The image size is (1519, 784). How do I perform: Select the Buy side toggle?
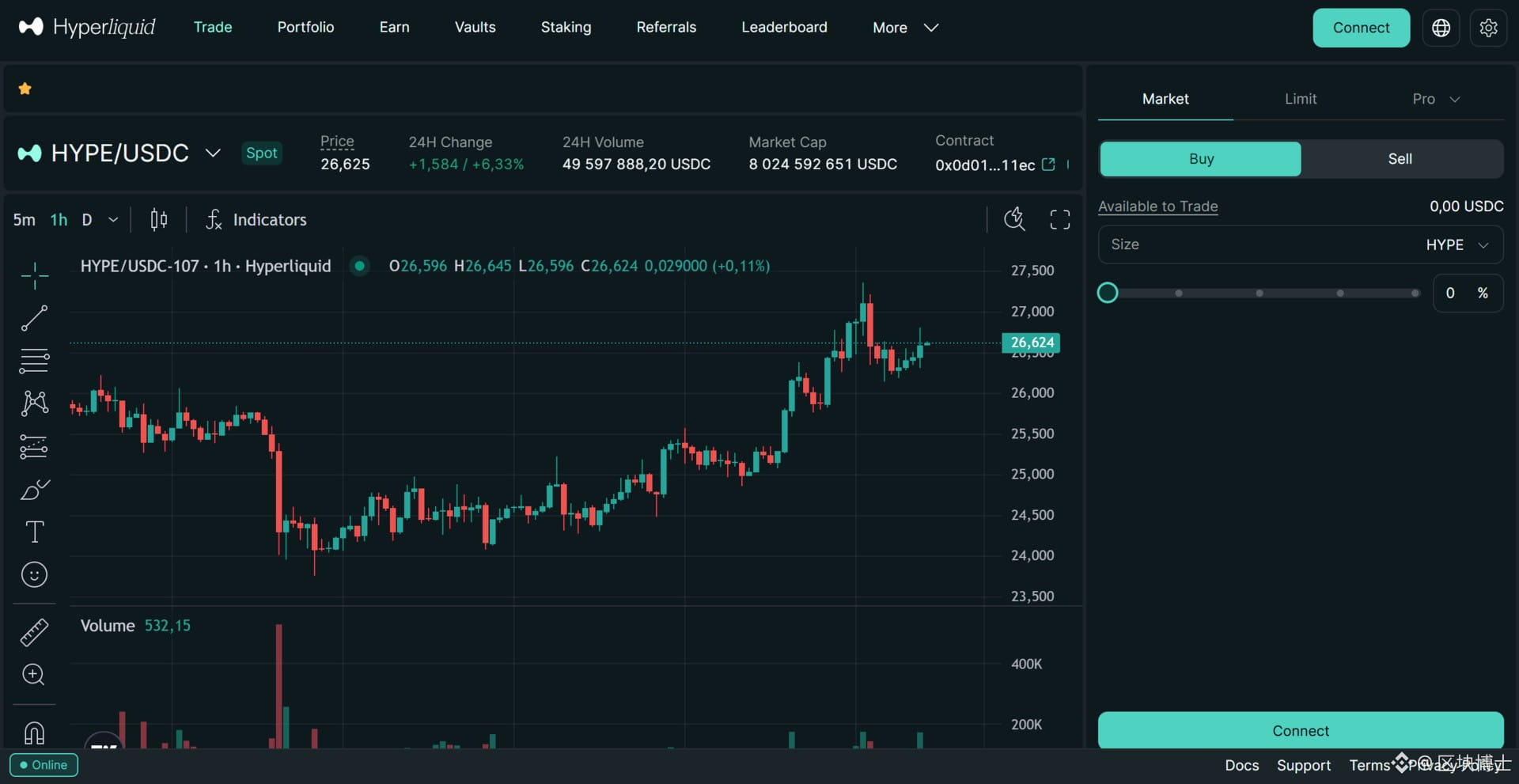[1200, 159]
